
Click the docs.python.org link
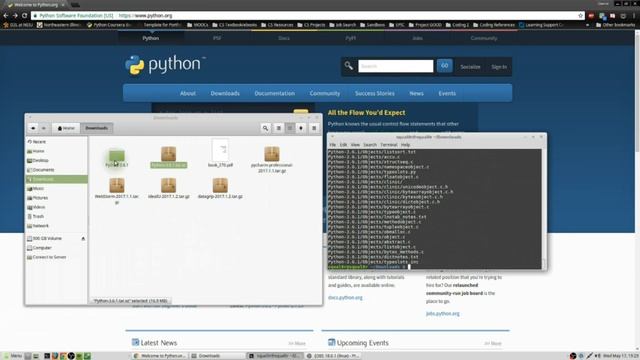pyautogui.click(x=345, y=298)
